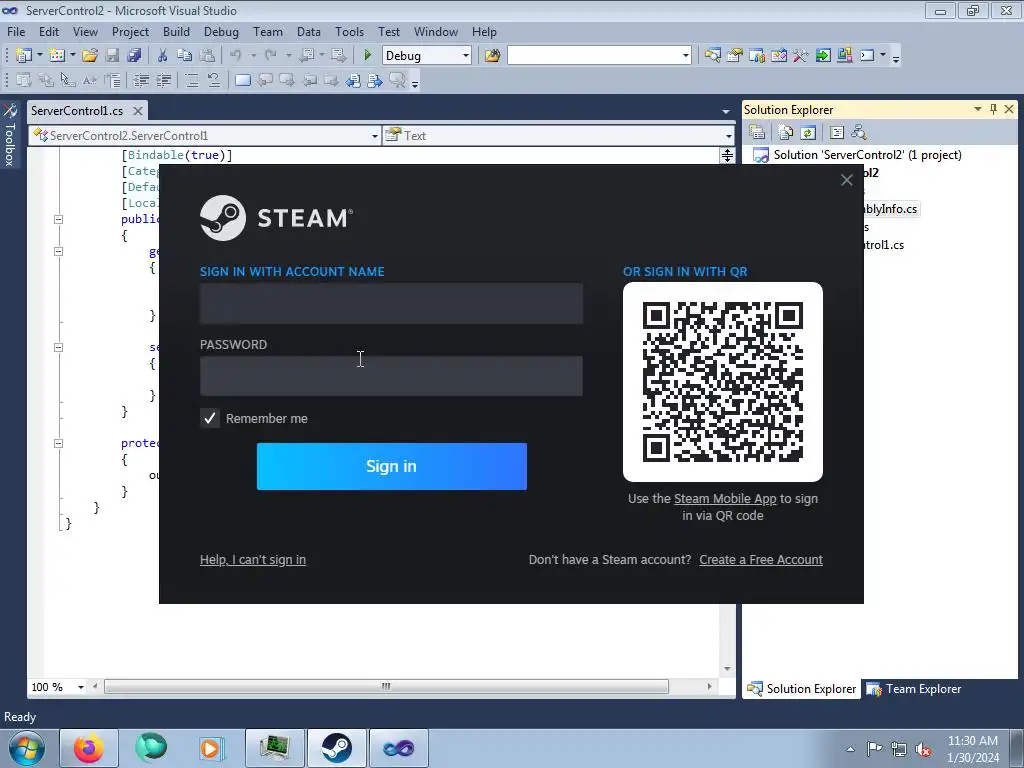Toggle a bookmark with the blue rectangle icon
Image resolution: width=1024 pixels, height=768 pixels.
[242, 80]
